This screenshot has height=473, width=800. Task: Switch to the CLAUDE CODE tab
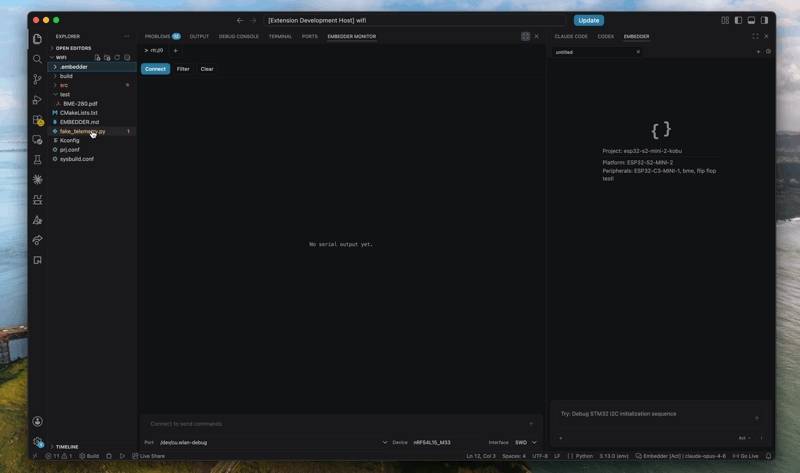click(571, 36)
